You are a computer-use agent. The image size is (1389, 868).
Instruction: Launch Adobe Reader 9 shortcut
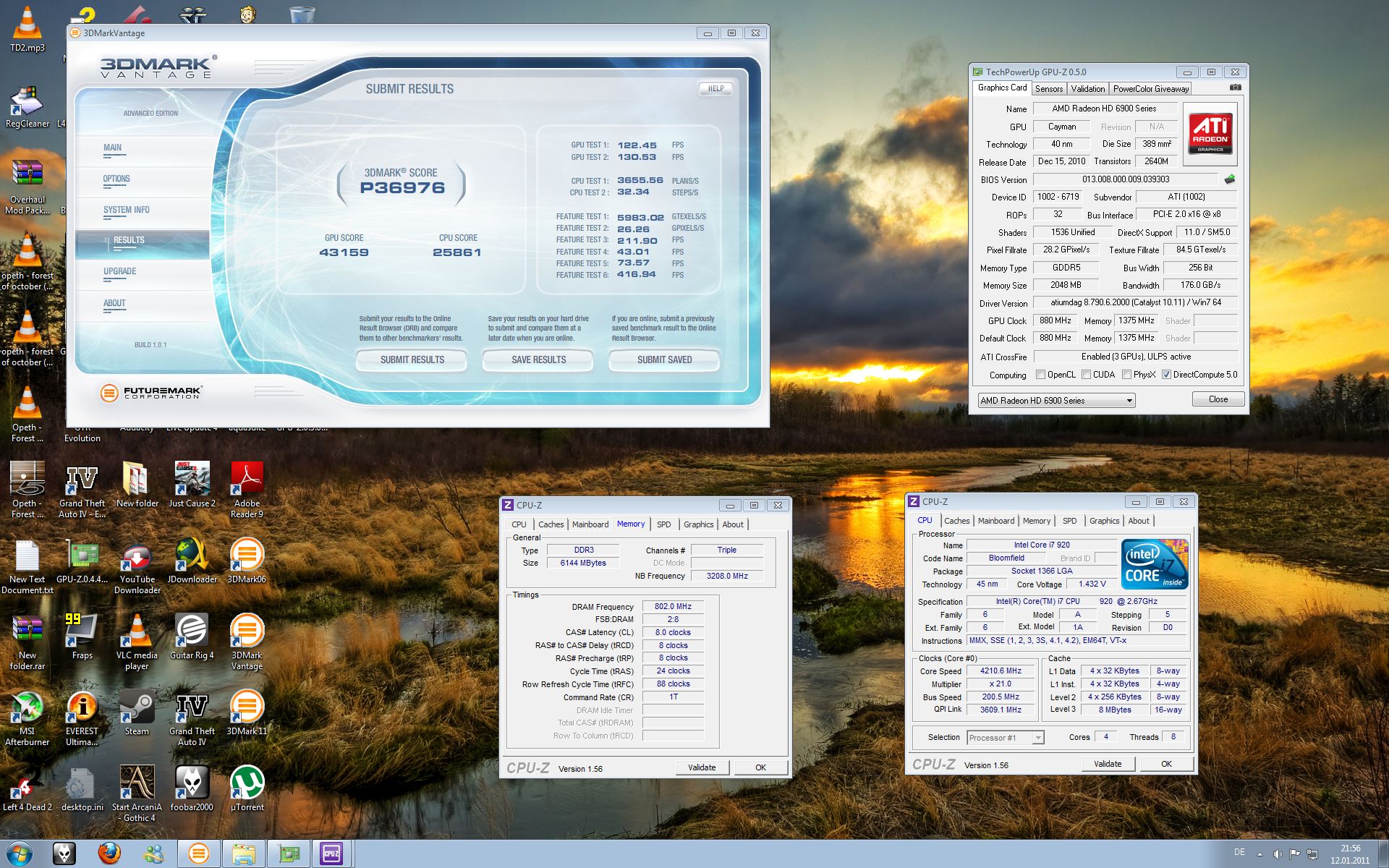pyautogui.click(x=247, y=489)
